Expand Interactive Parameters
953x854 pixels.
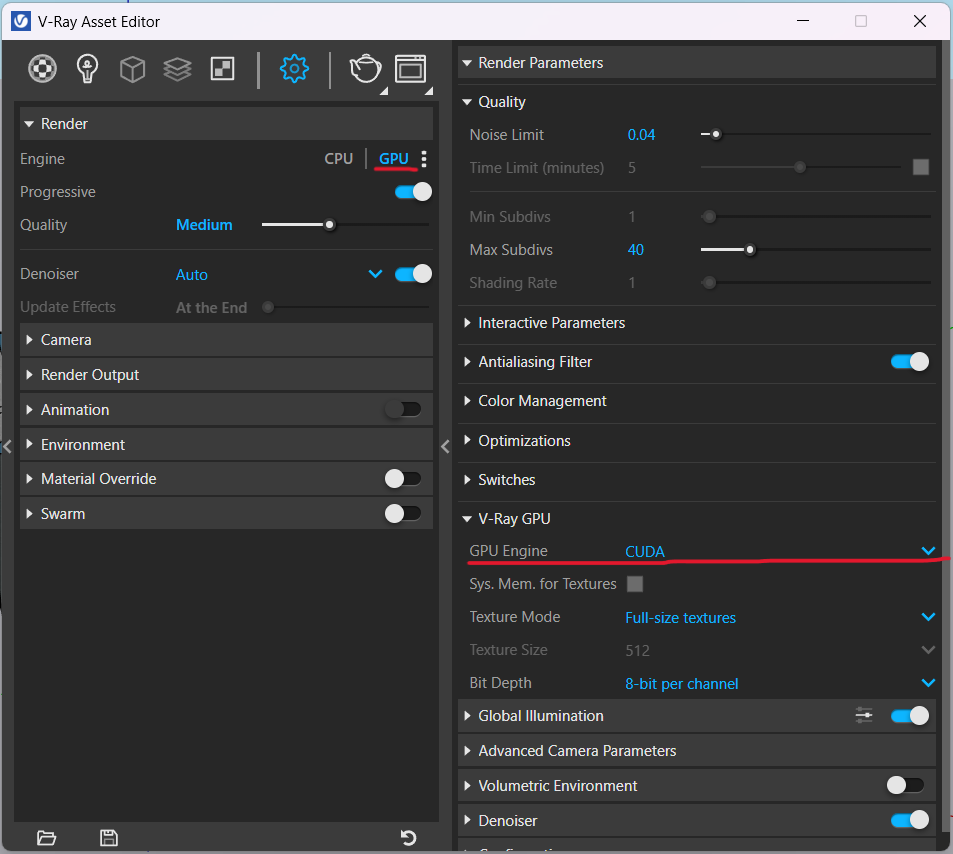(697, 323)
